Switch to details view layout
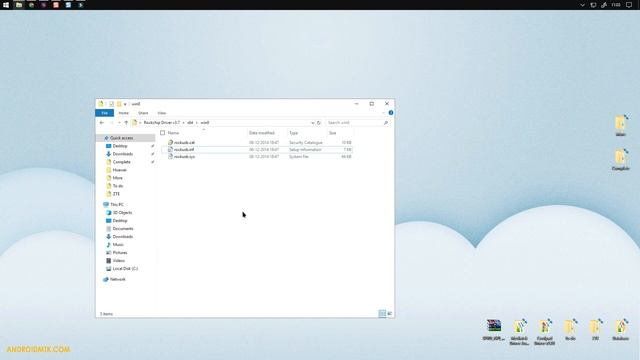This screenshot has width=640, height=360. pos(382,313)
